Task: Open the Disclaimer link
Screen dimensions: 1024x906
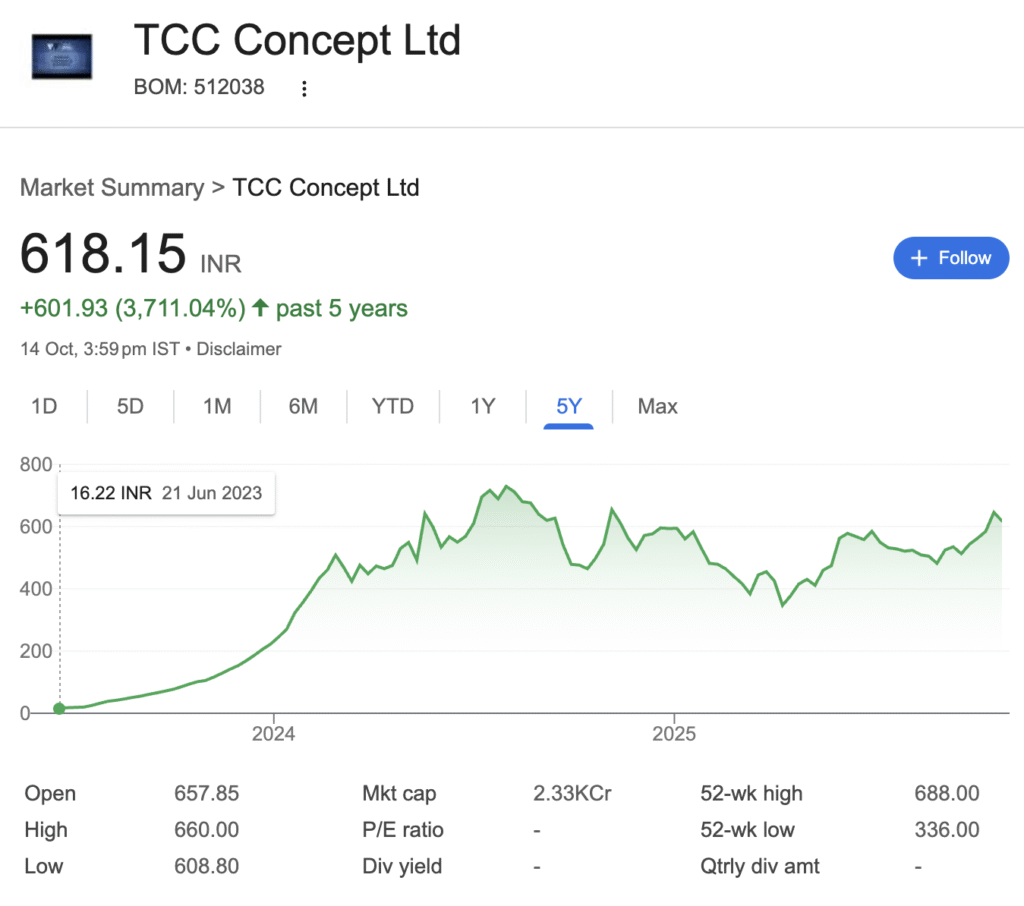Action: 239,350
